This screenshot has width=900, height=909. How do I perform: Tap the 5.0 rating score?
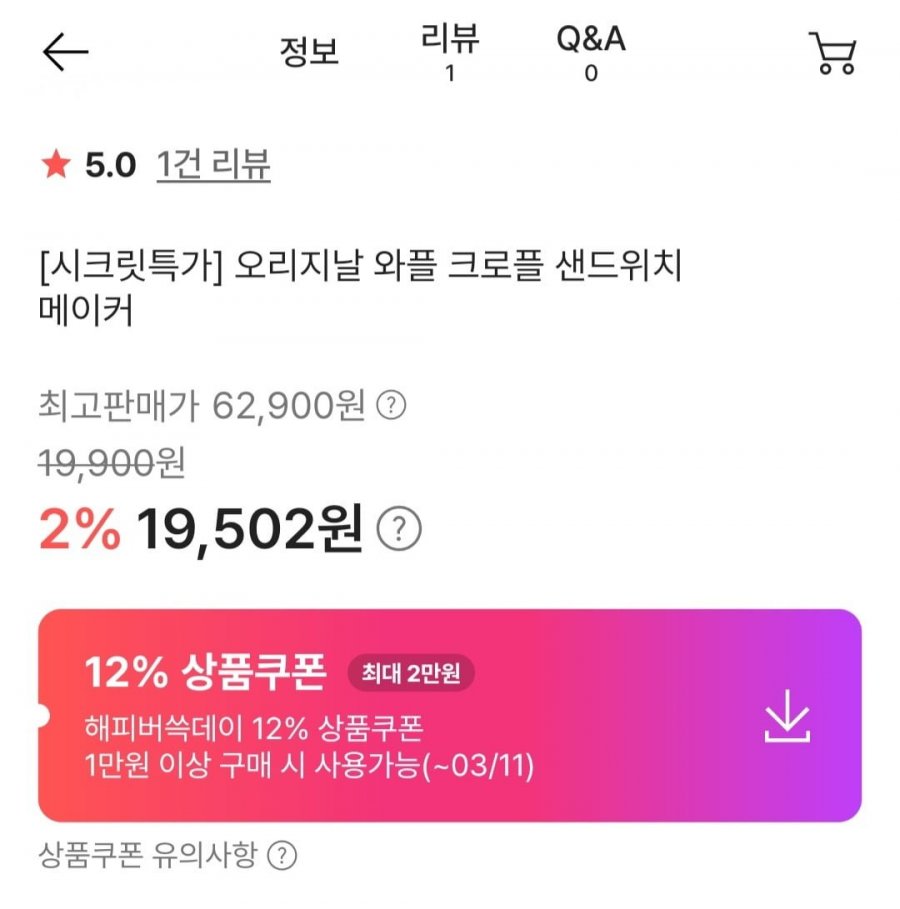pos(110,166)
